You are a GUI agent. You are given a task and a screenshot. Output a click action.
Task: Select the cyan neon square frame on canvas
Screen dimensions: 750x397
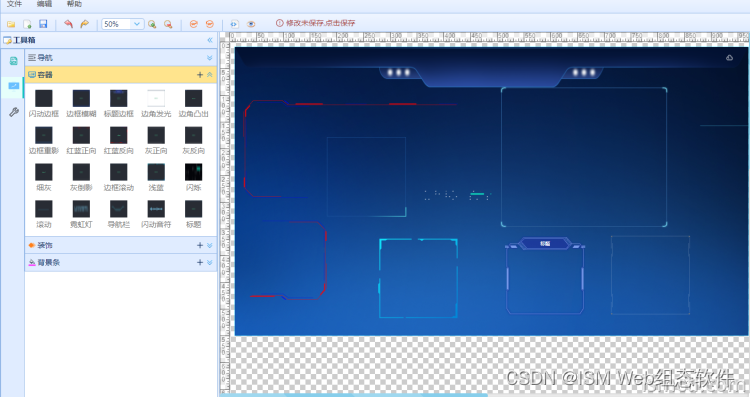point(418,278)
